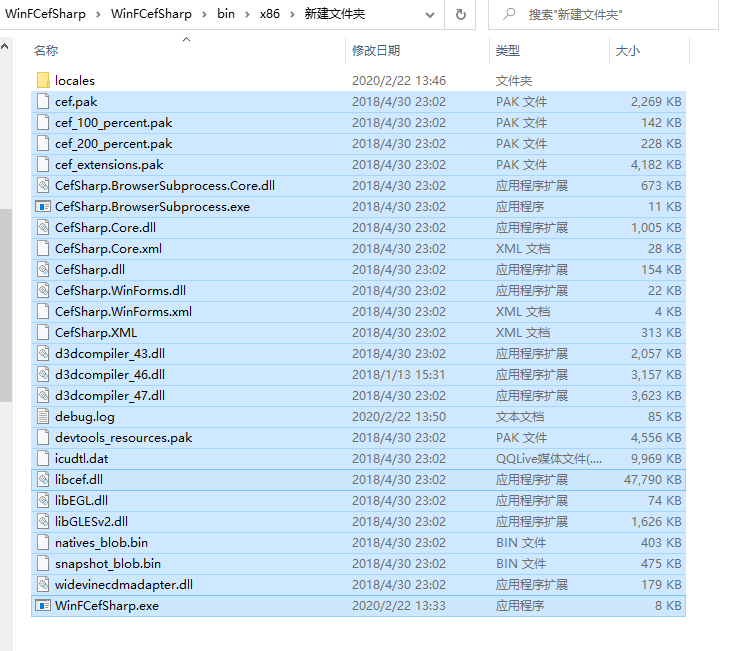Select the locales folder name
This screenshot has width=731, height=651.
(75, 80)
